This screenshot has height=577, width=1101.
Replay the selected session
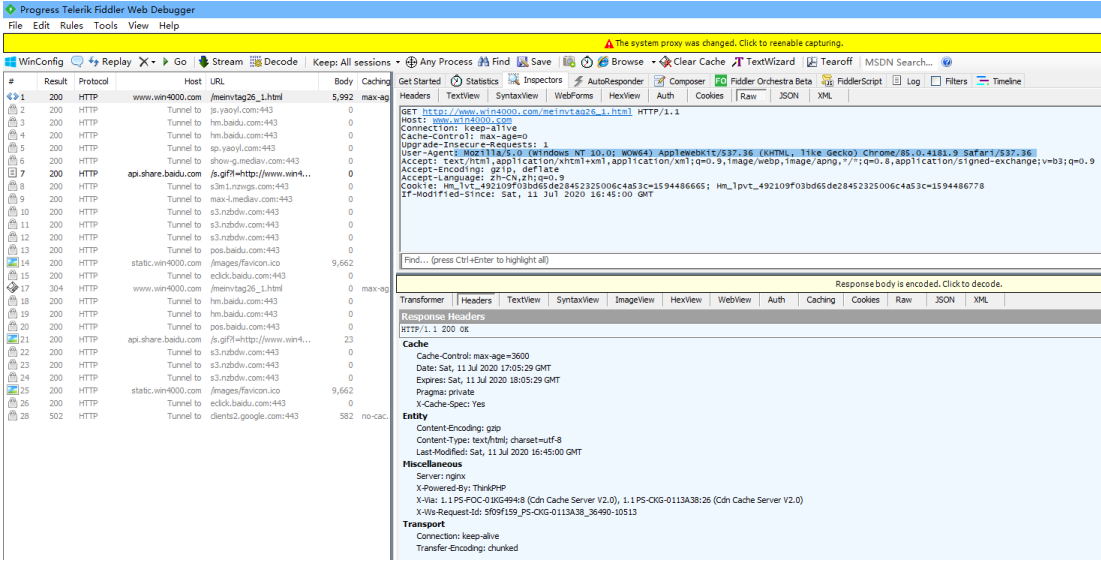click(x=110, y=62)
